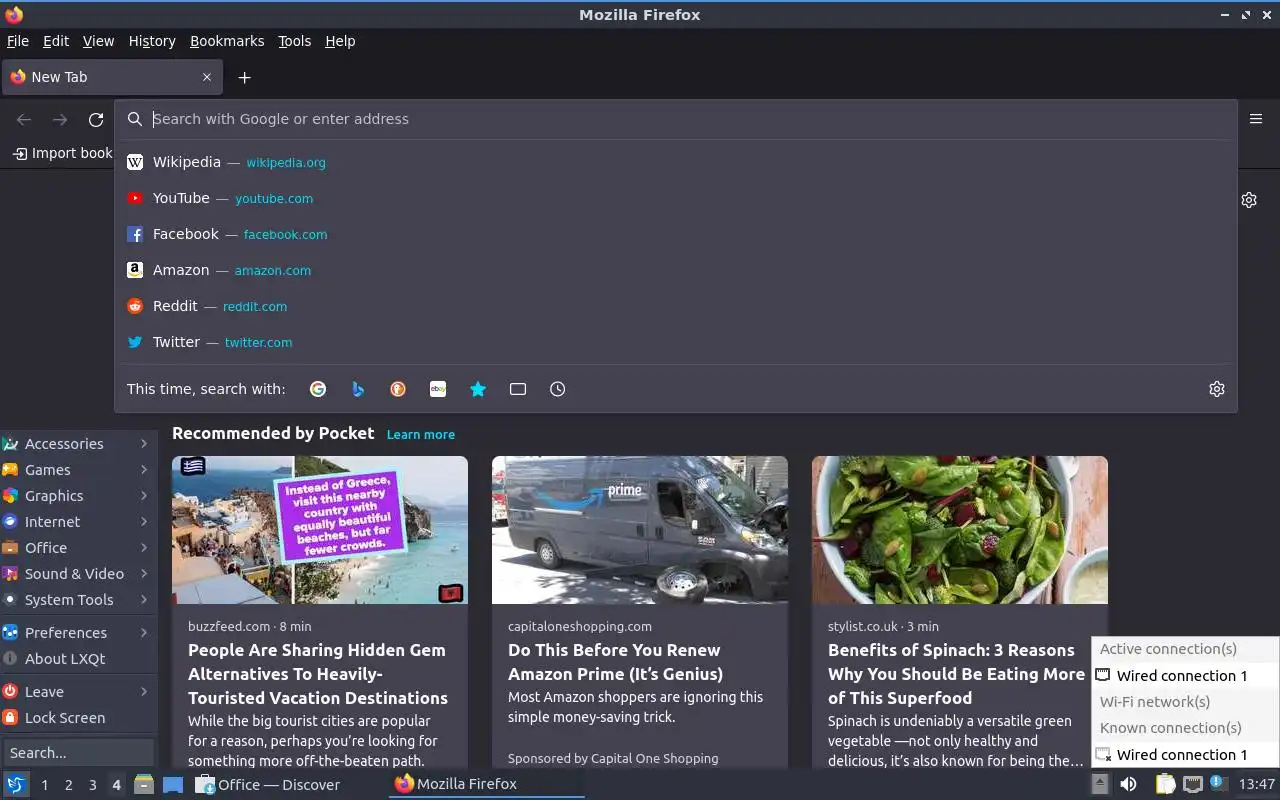Select Wired connection 1 under Known connections
Viewport: 1280px width, 800px height.
tap(1185, 755)
